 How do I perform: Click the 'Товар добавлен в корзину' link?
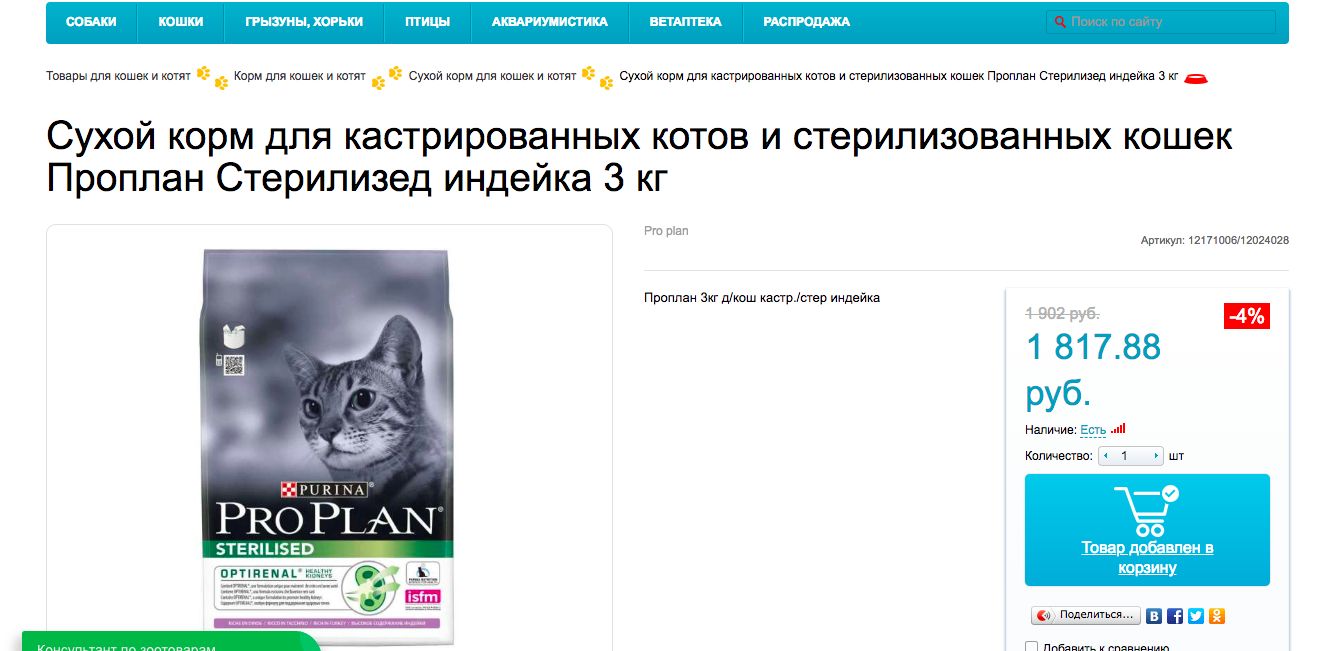[x=1147, y=558]
